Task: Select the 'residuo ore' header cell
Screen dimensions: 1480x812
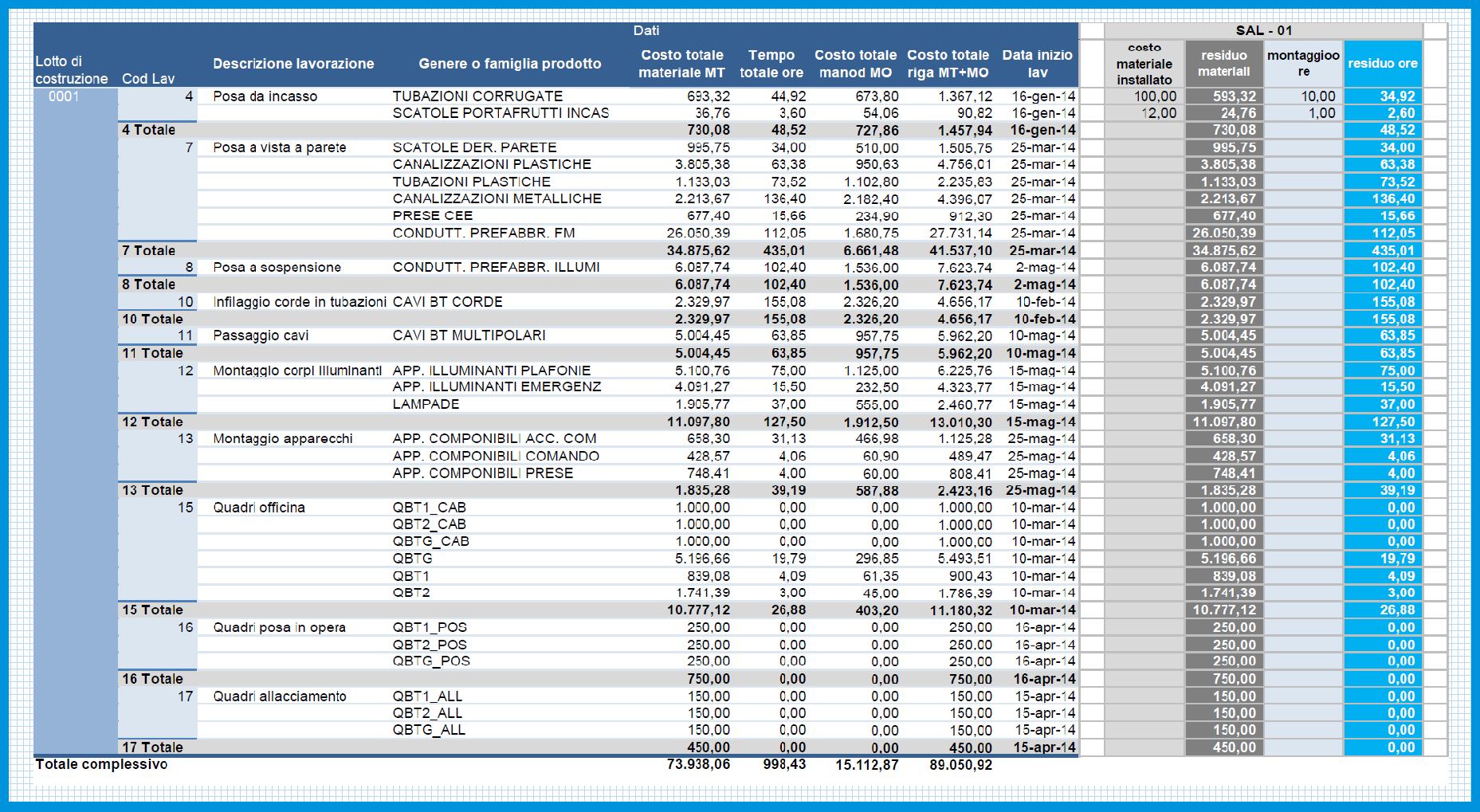Action: (x=1383, y=64)
